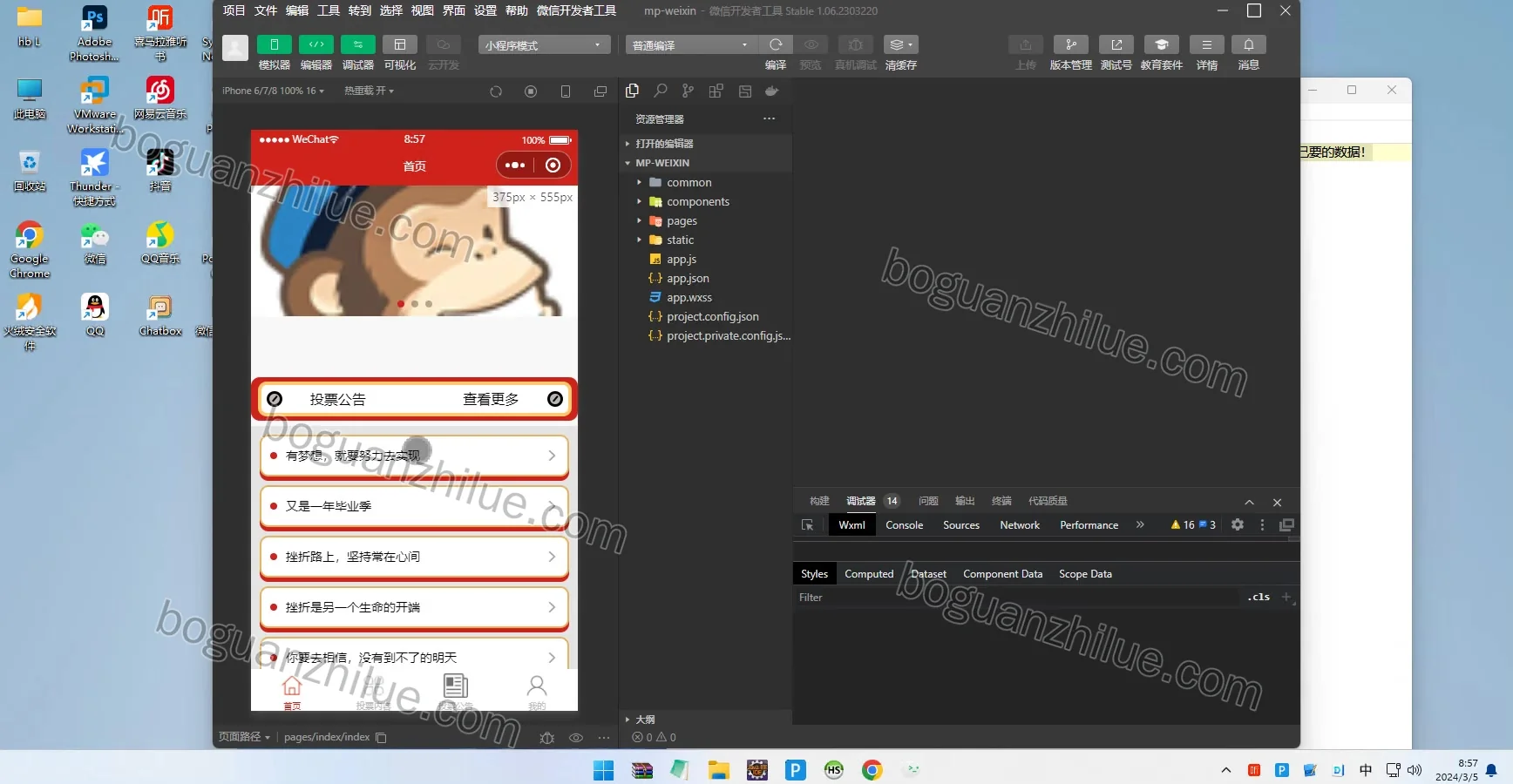The image size is (1513, 784).
Task: Open the education kit icon
Action: [x=1161, y=44]
